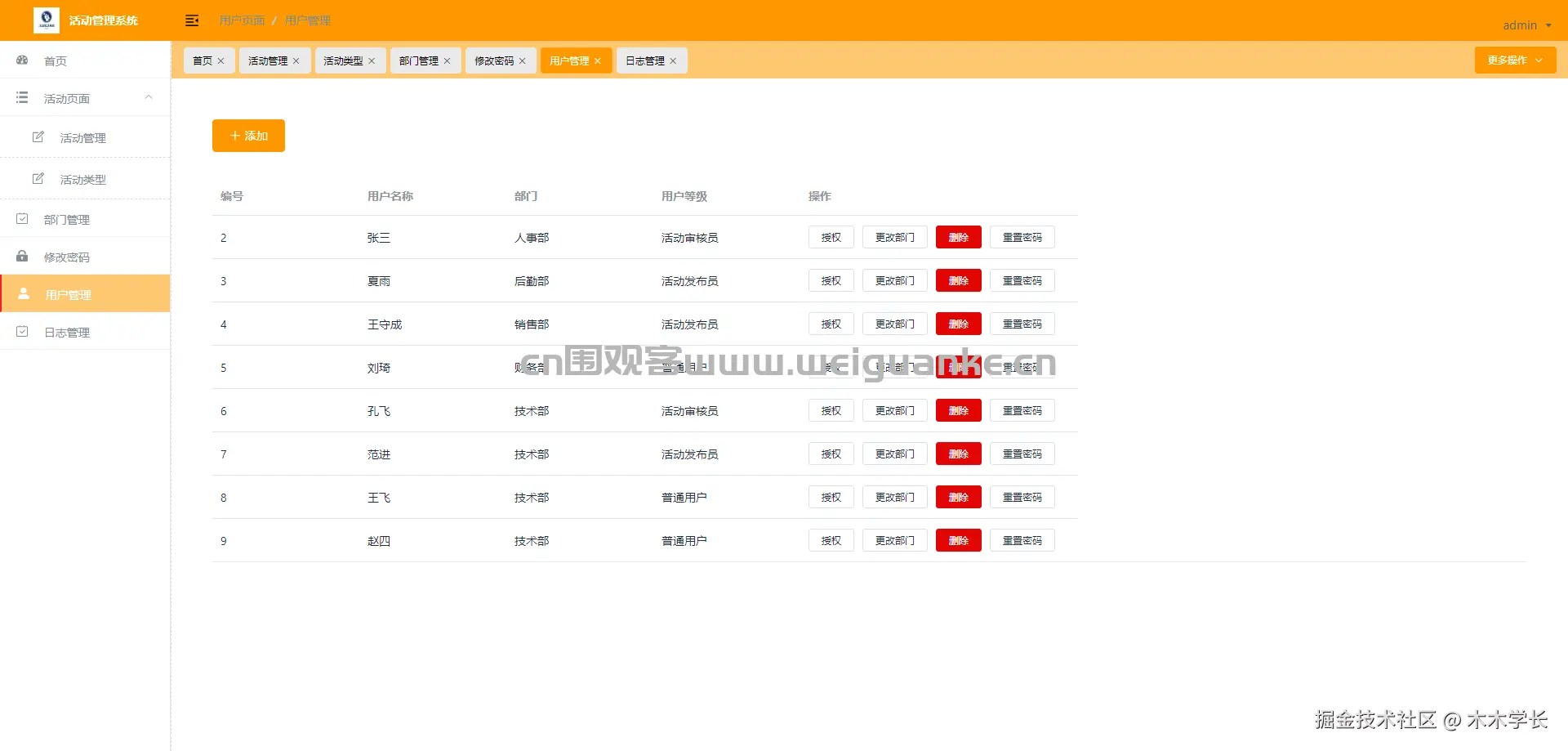
Task: Switch to the 活动管理 tab
Action: coord(268,61)
